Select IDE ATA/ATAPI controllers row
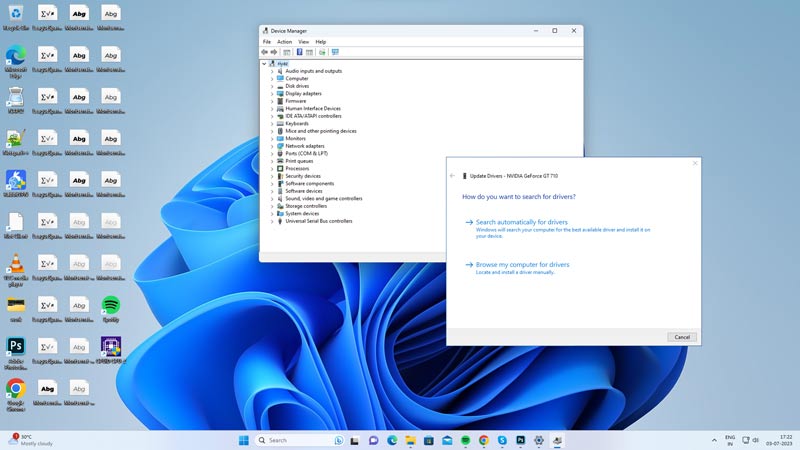Viewport: 800px width, 450px height. [313, 116]
